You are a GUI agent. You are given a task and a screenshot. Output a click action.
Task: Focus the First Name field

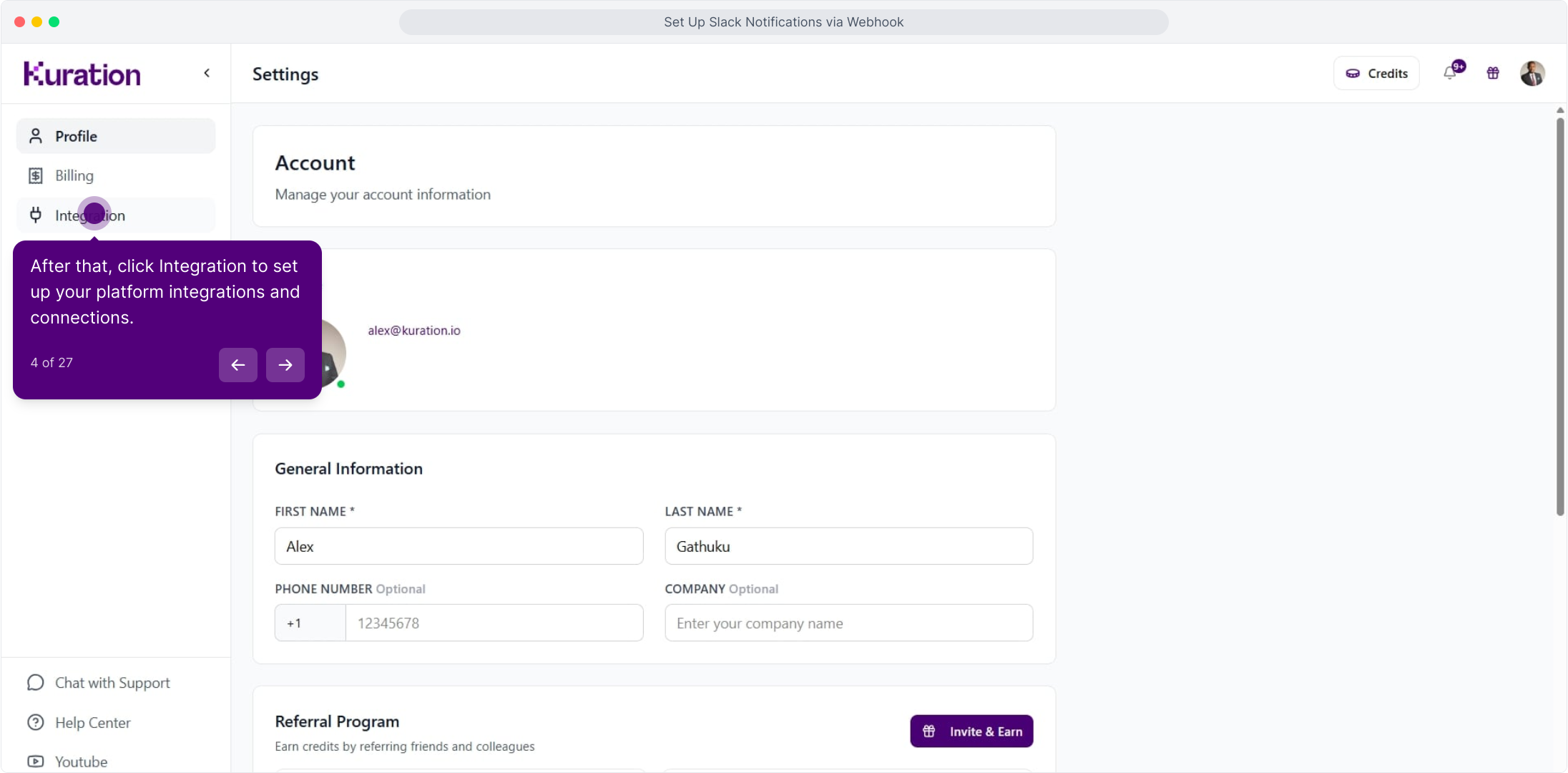[459, 546]
